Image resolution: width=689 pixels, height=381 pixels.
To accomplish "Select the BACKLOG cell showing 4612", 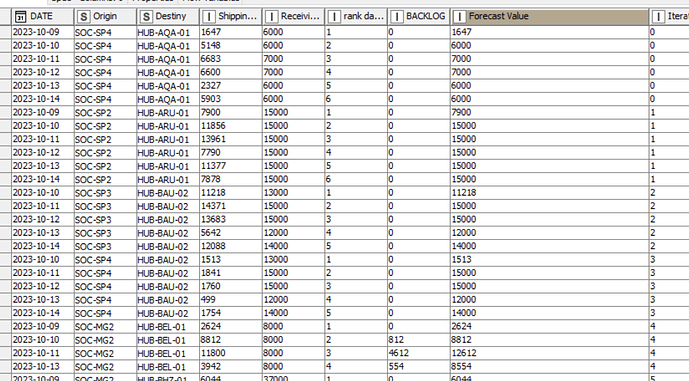I will pyautogui.click(x=419, y=353).
